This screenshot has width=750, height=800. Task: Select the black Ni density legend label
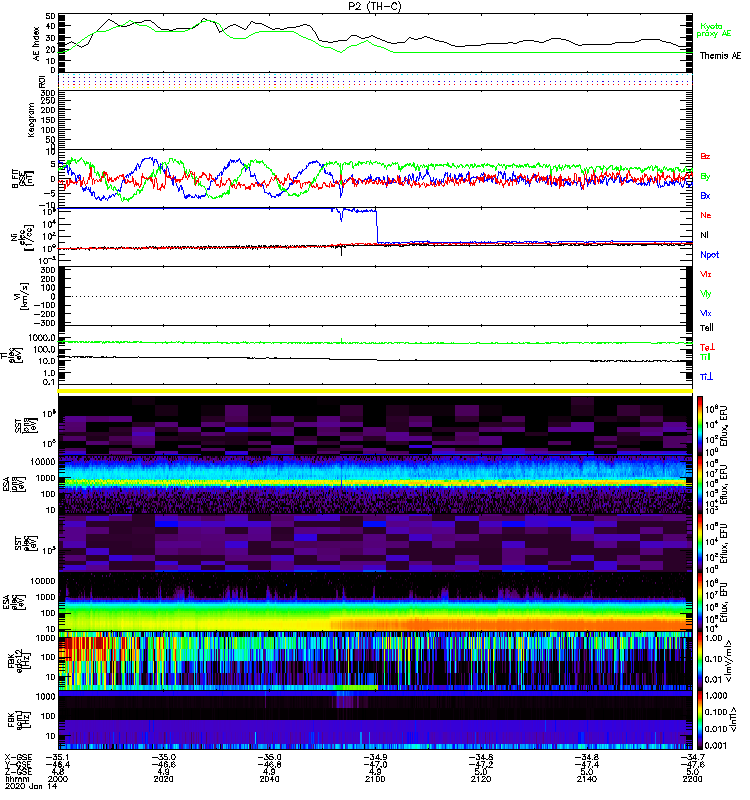click(x=704, y=235)
